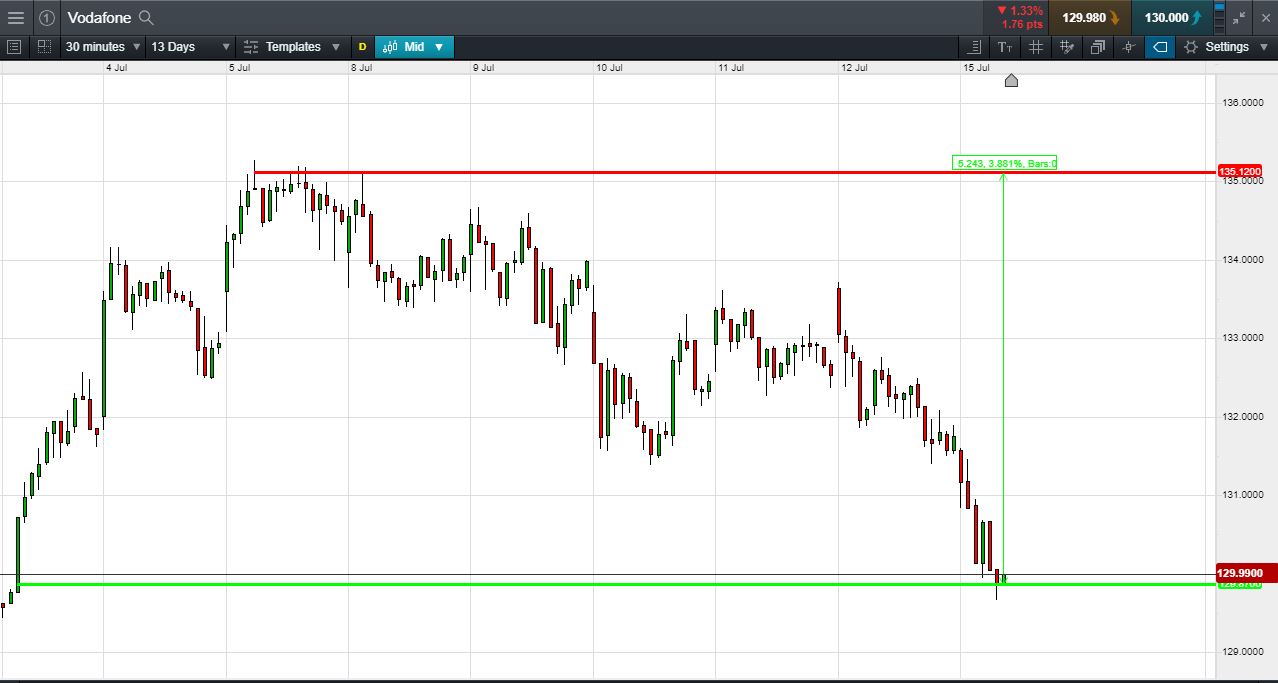Open the Settings menu

point(1226,47)
